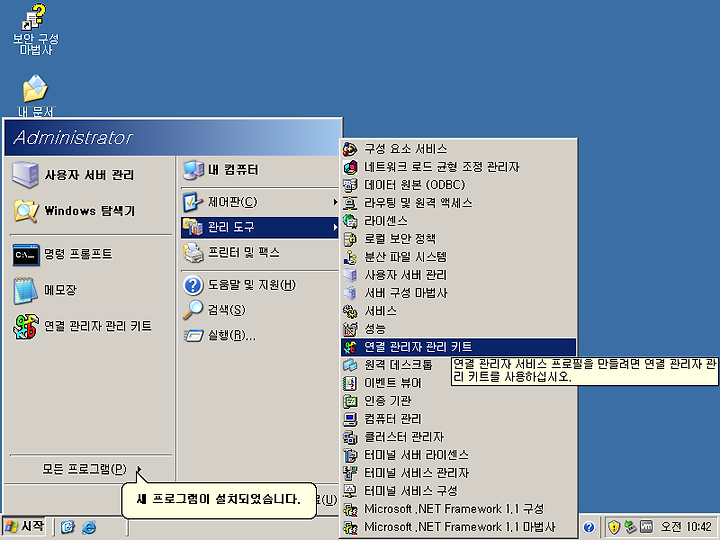
Task: Click security shield tray icon
Action: click(613, 527)
